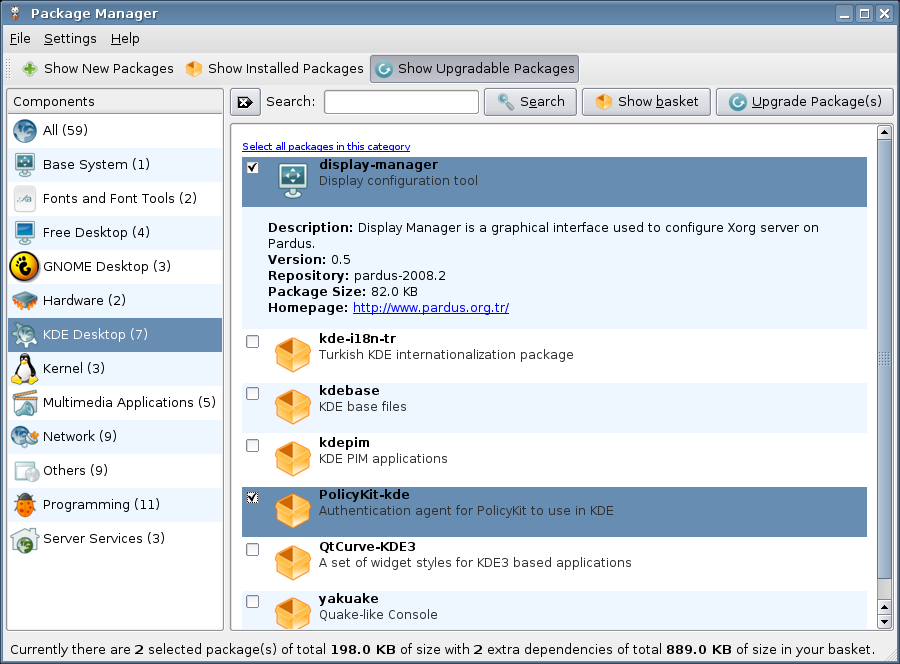This screenshot has width=900, height=664.
Task: Click the Programming bug icon
Action: click(x=25, y=504)
